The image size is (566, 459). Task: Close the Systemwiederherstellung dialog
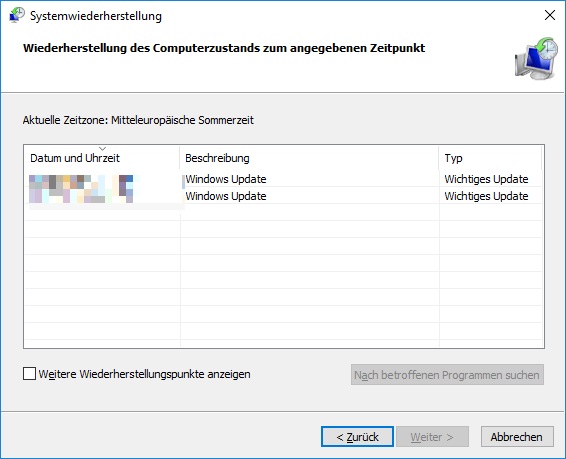pyautogui.click(x=550, y=15)
